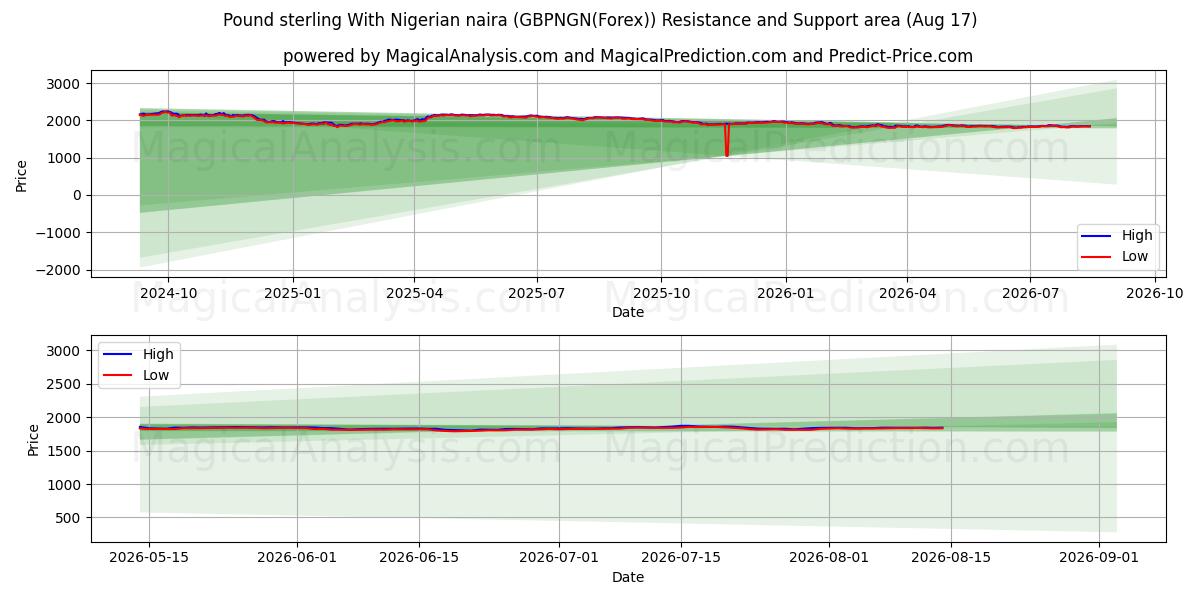
Task: Click the 2500 price tick
Action: click(65, 384)
